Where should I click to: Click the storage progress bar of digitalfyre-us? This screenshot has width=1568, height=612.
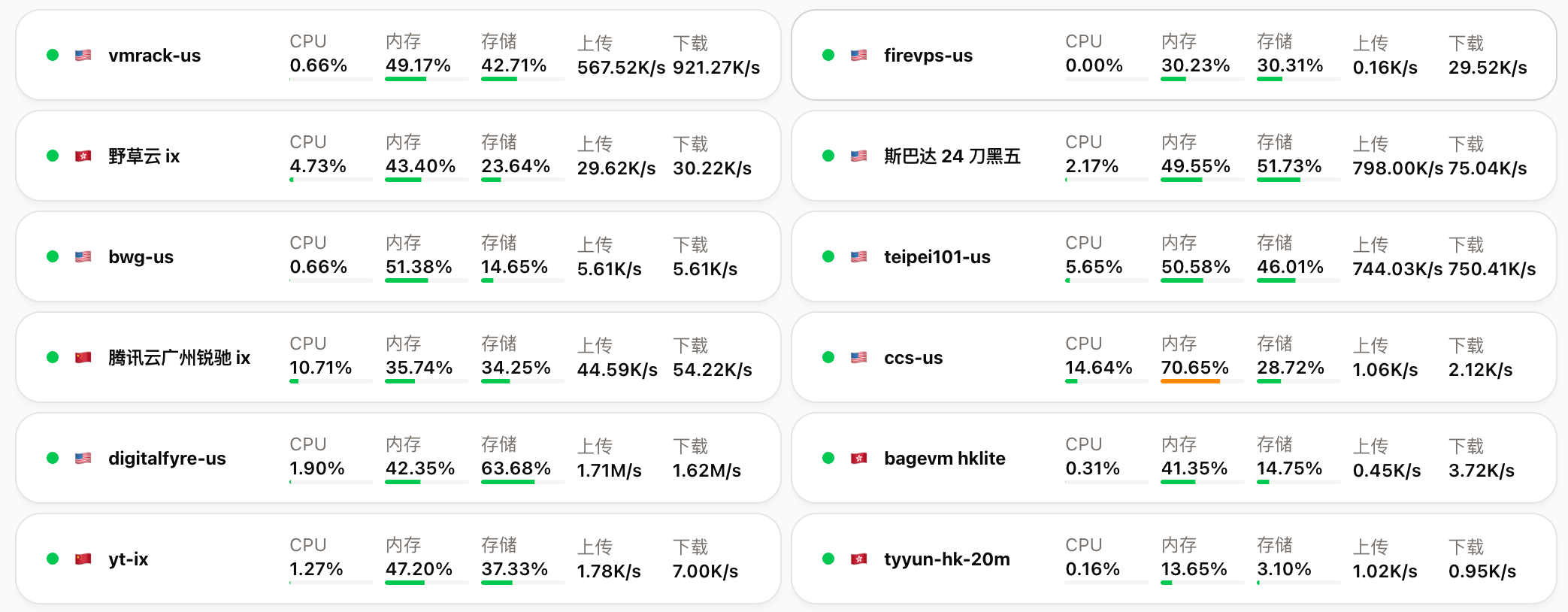pos(523,482)
